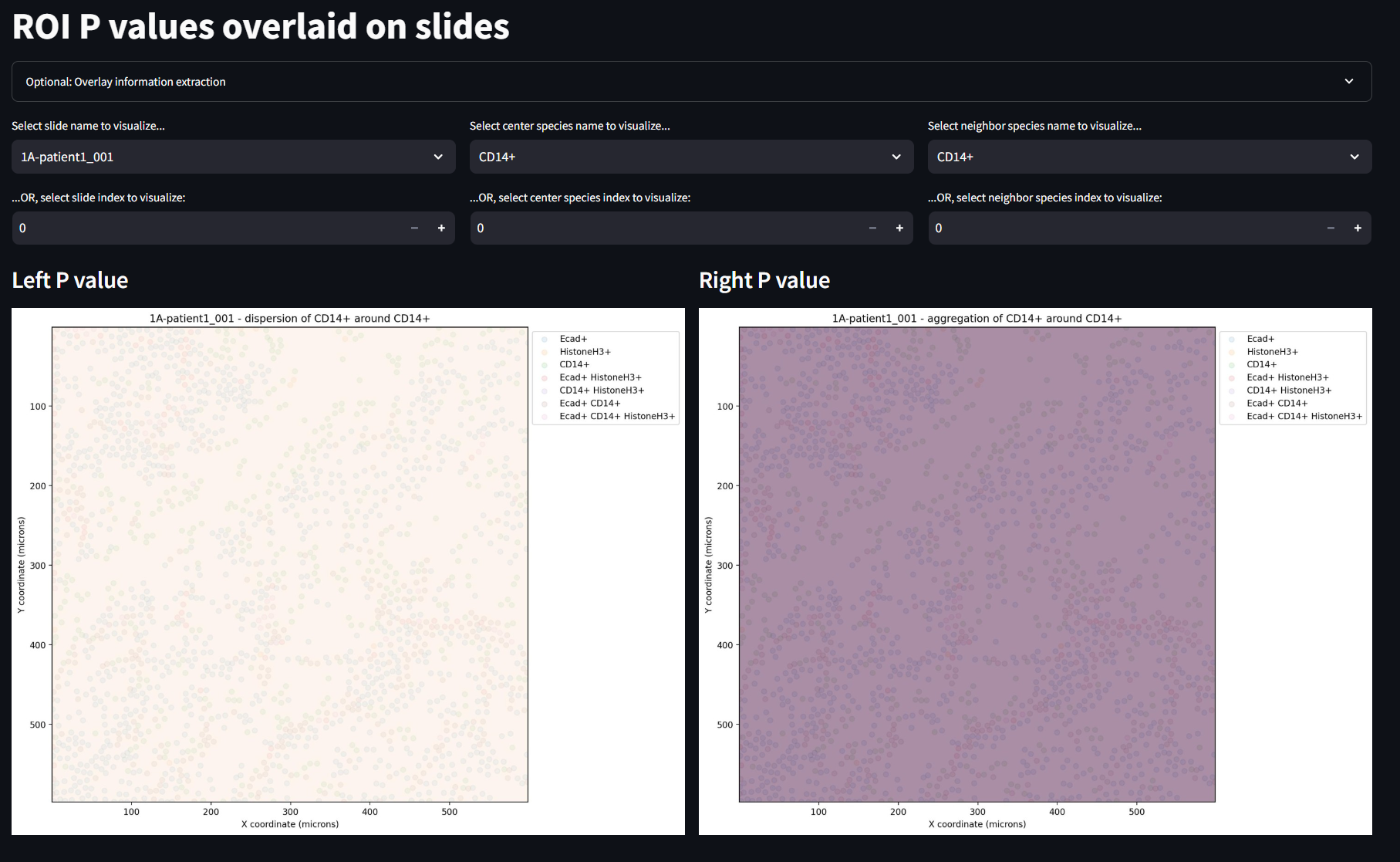Viewport: 1400px width, 862px height.
Task: Decrease the center species index
Action: [x=872, y=228]
